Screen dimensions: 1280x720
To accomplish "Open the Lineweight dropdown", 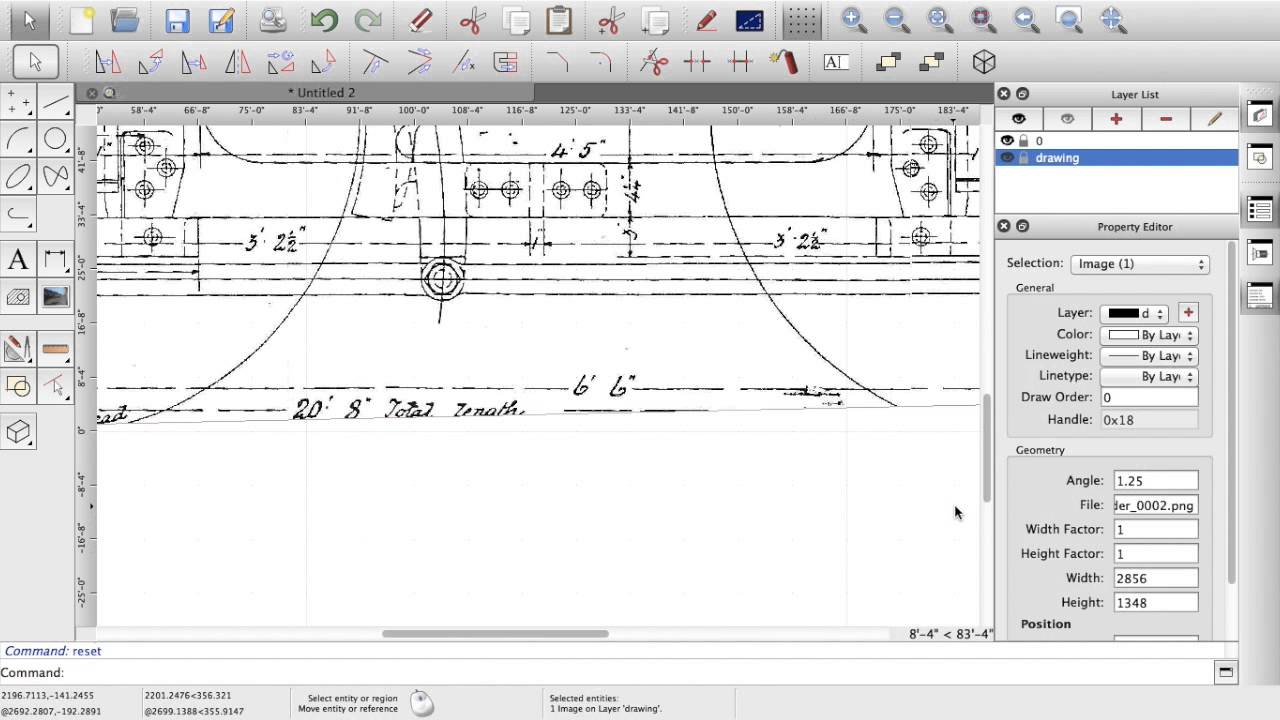I will (x=1148, y=356).
